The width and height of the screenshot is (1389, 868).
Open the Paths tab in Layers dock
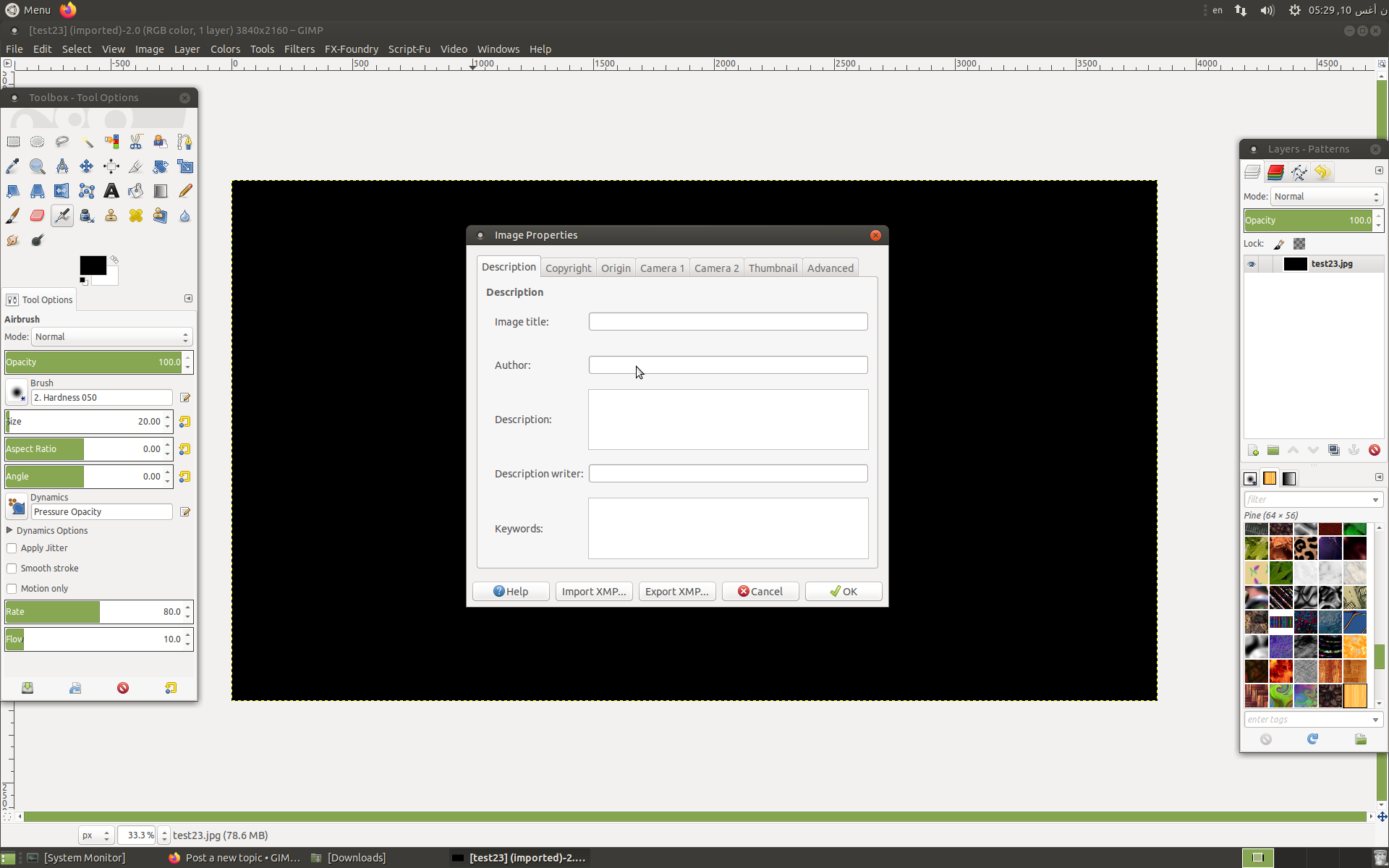pos(1299,172)
